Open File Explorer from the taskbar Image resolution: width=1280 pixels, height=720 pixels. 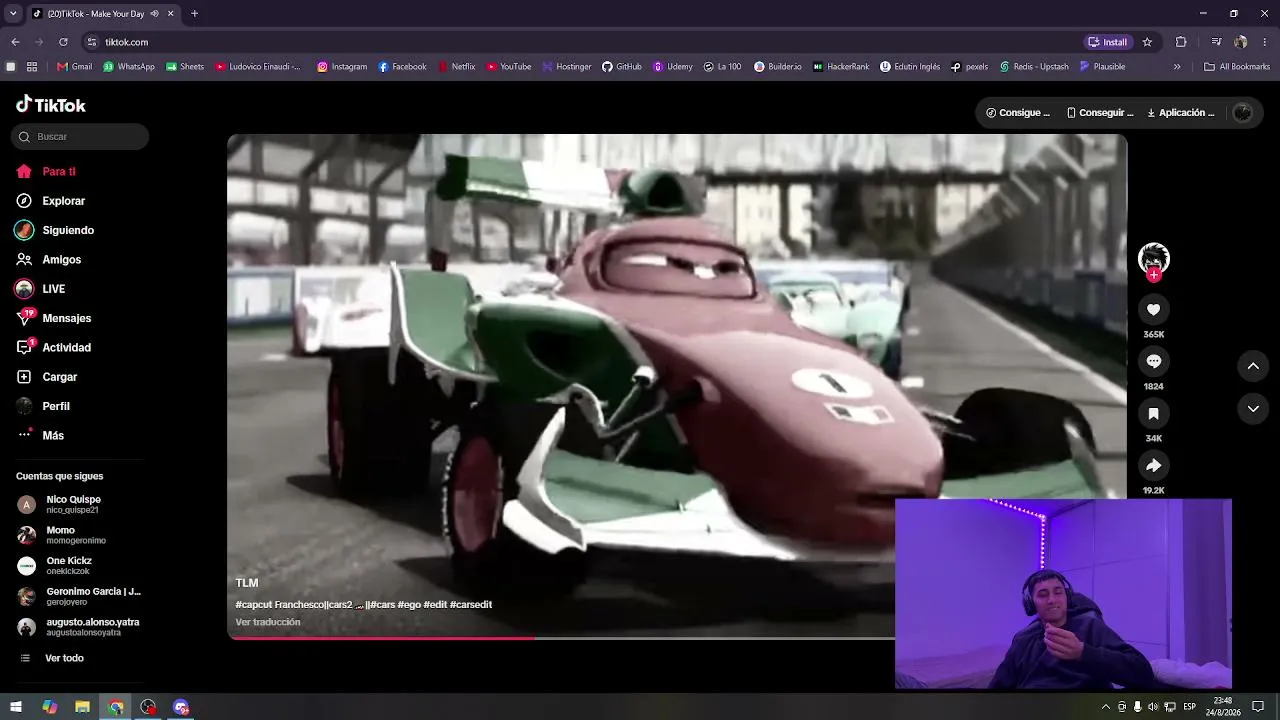click(82, 707)
